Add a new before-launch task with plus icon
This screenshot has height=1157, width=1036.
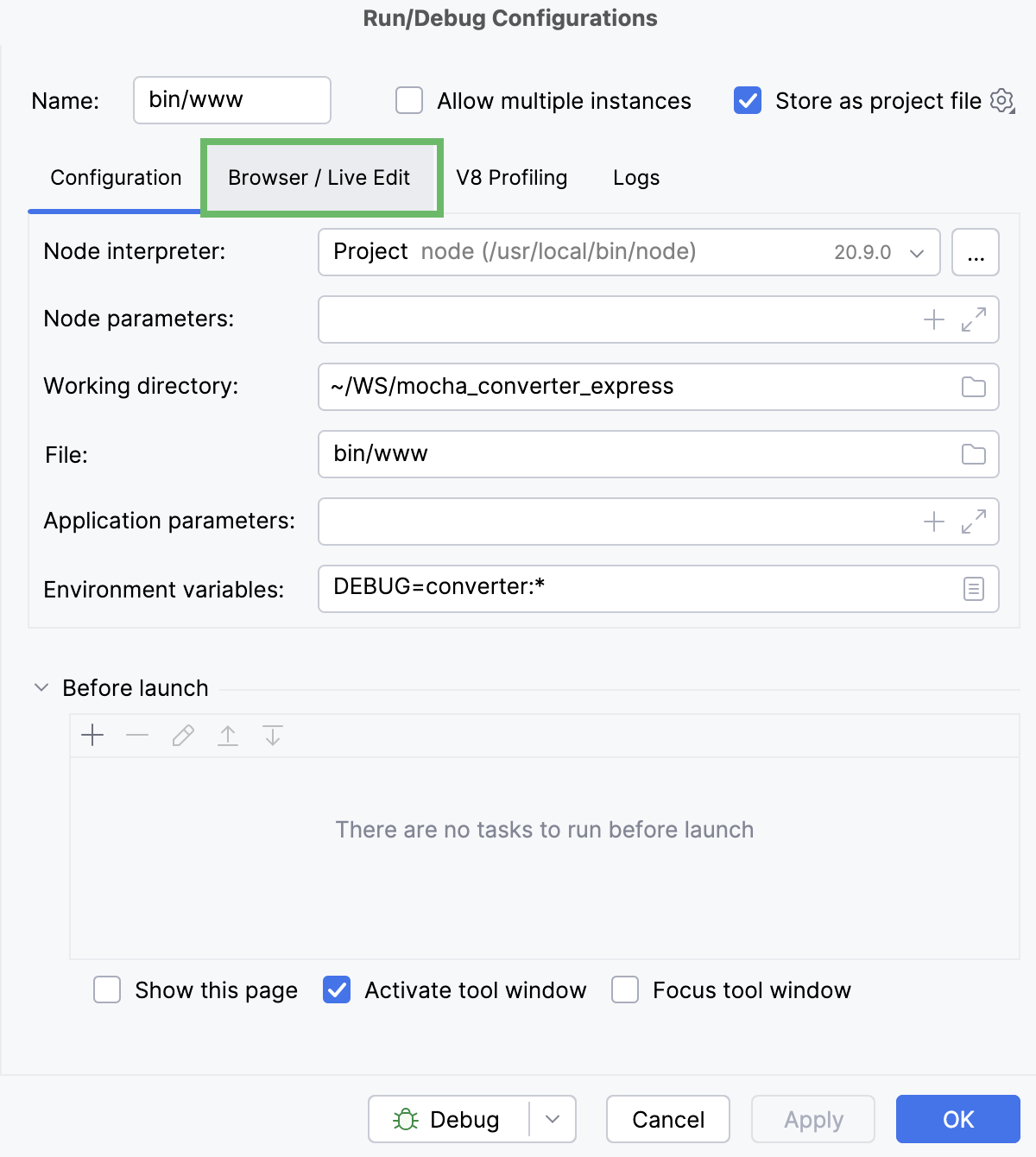92,735
